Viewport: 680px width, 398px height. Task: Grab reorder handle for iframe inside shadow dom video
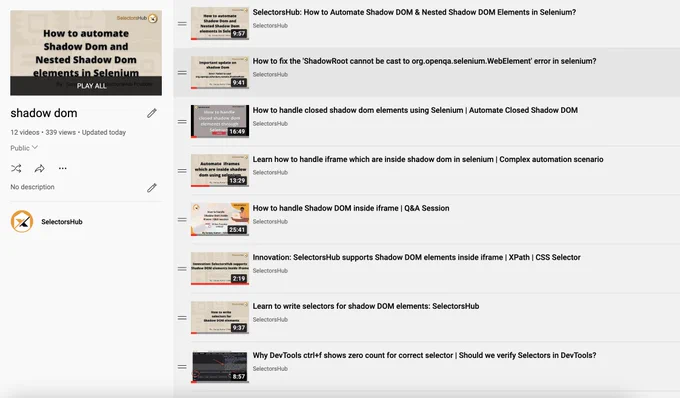(182, 170)
